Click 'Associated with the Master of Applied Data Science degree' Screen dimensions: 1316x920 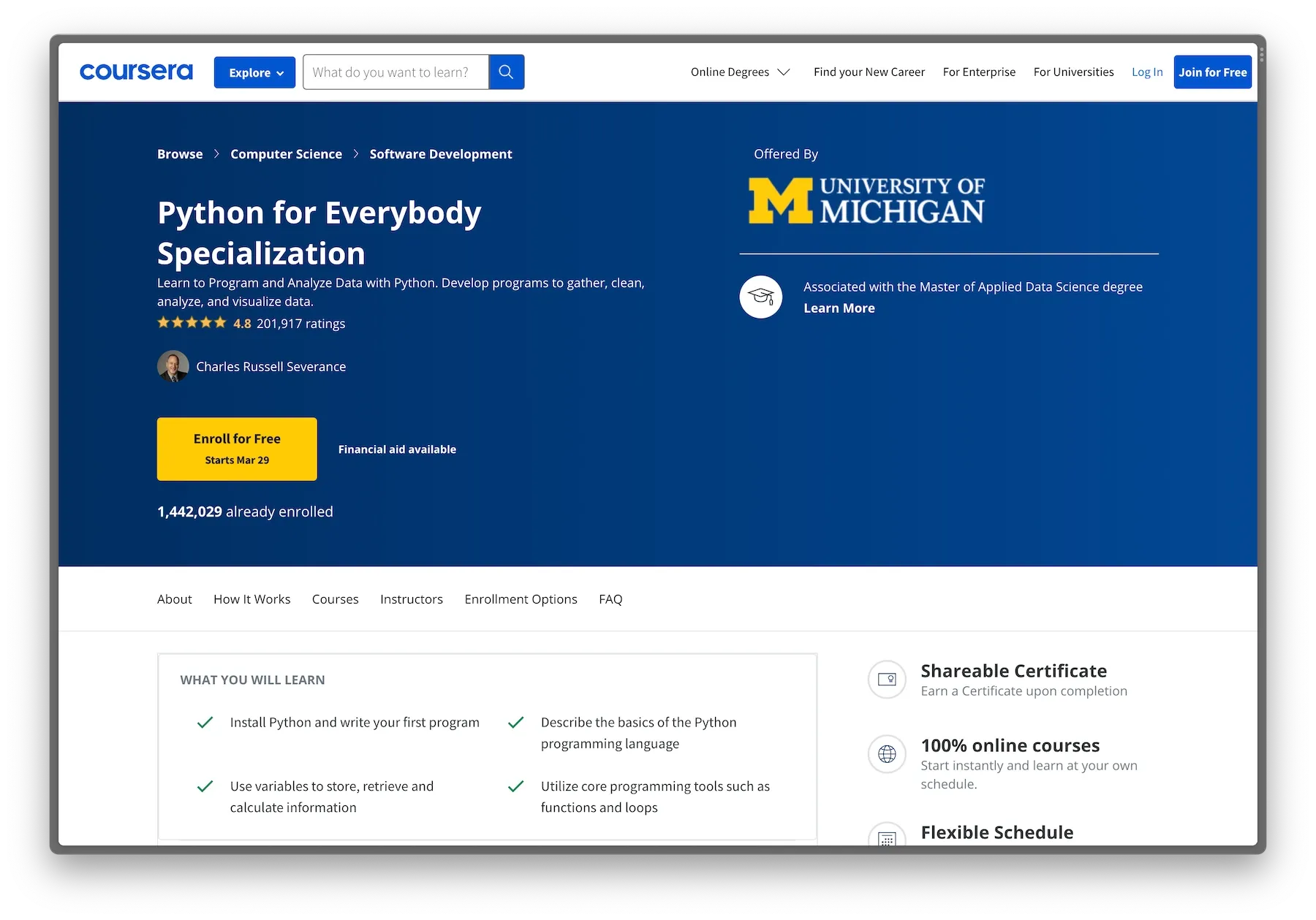[x=972, y=287]
